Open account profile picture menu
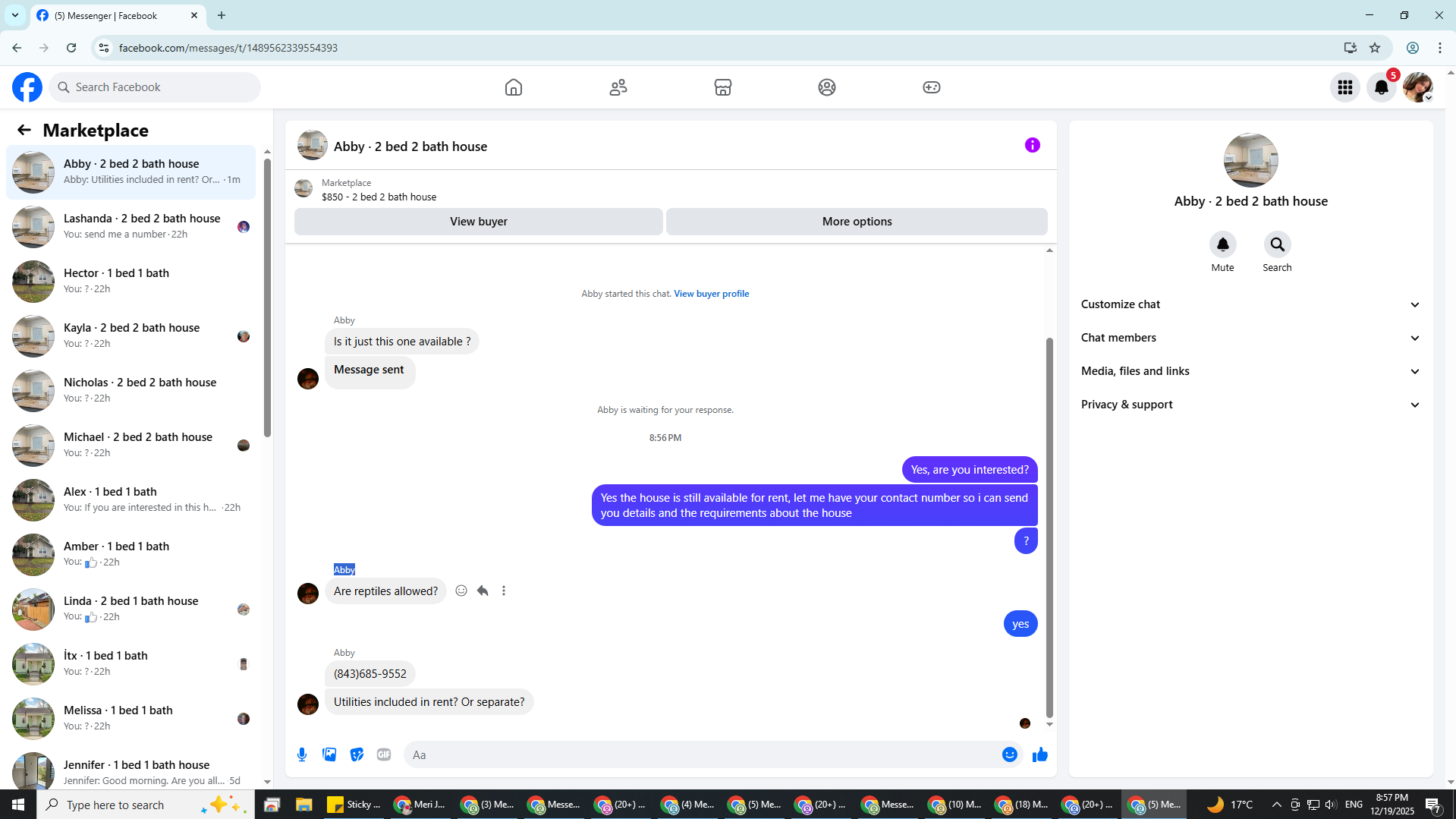The image size is (1456, 819). click(1418, 87)
